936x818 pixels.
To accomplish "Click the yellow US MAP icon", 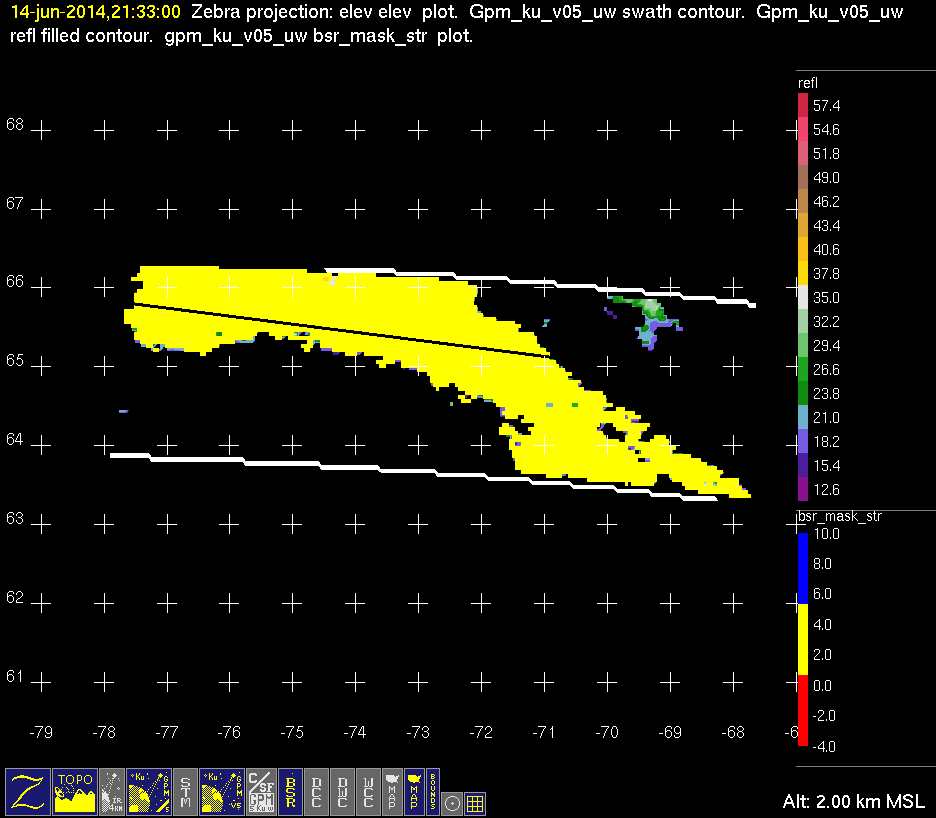I will tap(413, 790).
